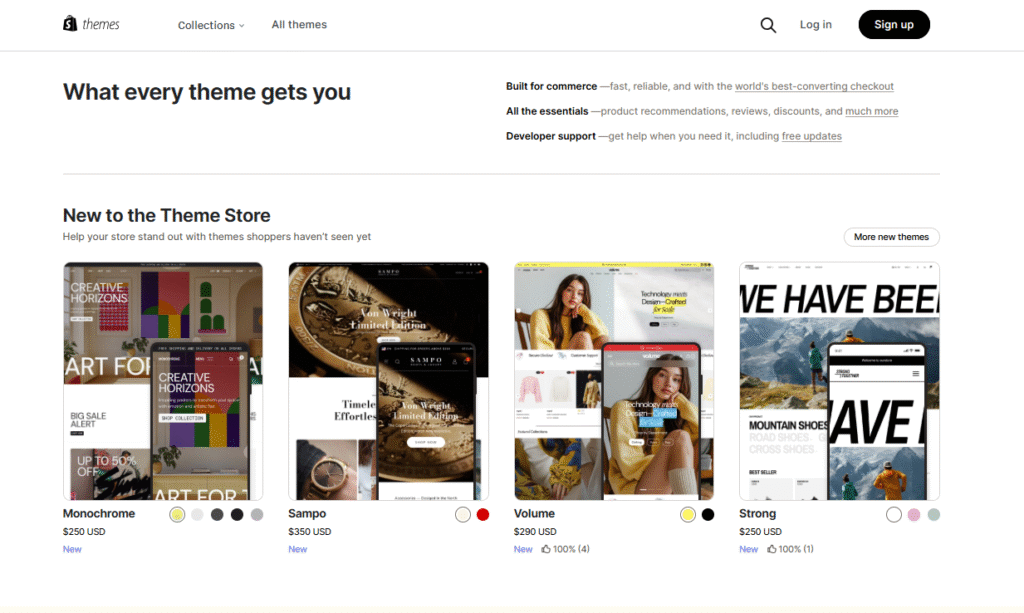Open the Monochrome theme title link
This screenshot has height=613, width=1024.
99,514
